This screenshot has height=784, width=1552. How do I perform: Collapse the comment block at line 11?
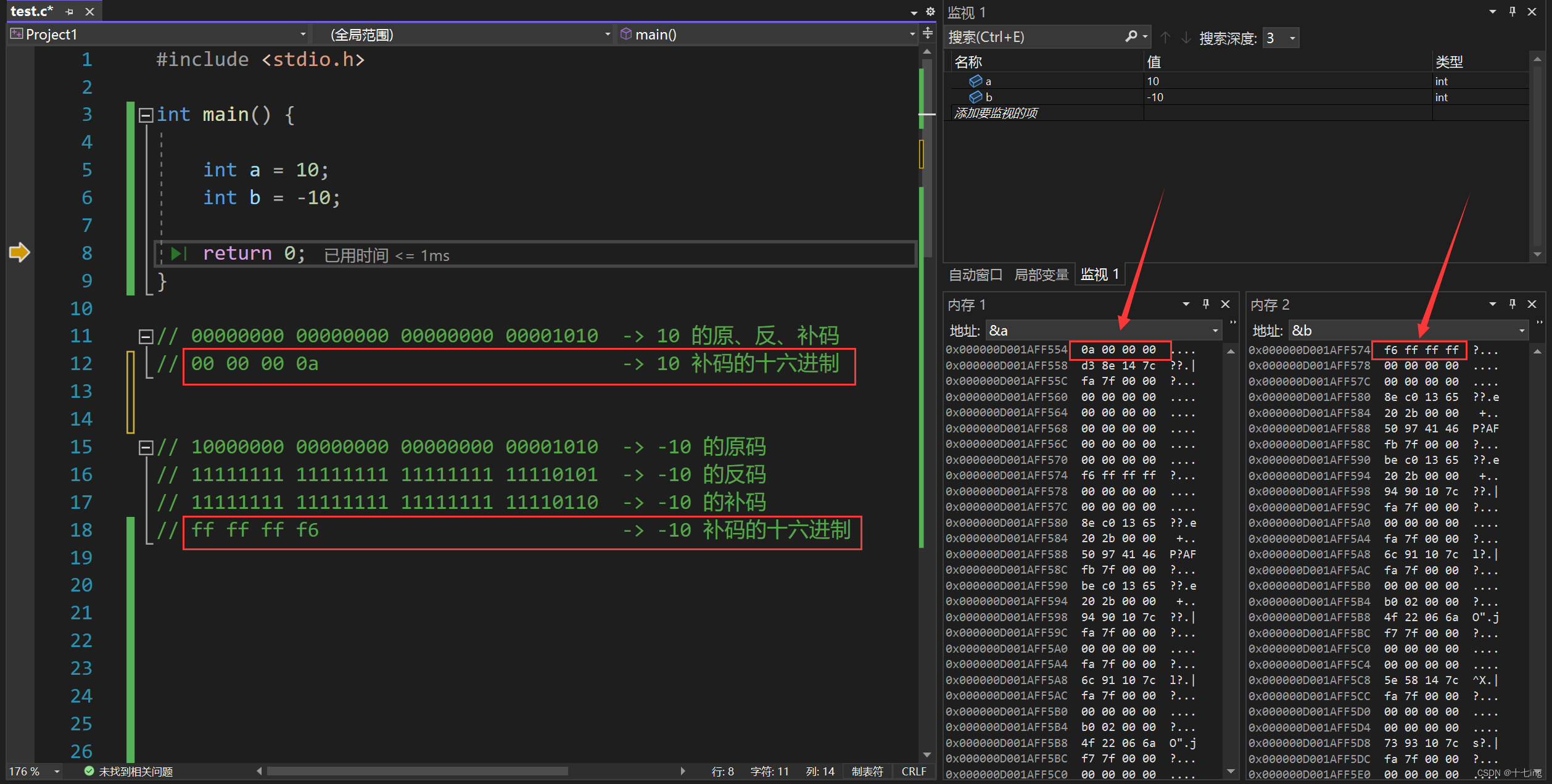point(146,336)
